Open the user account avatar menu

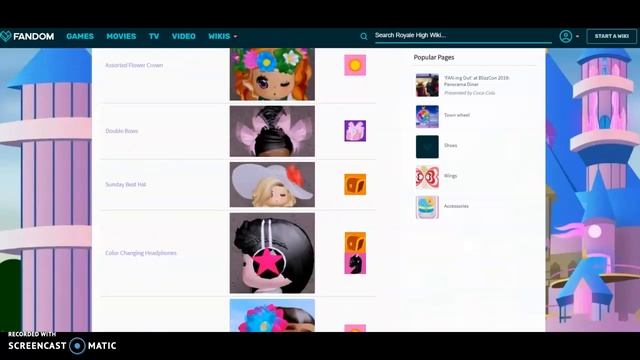coord(566,36)
